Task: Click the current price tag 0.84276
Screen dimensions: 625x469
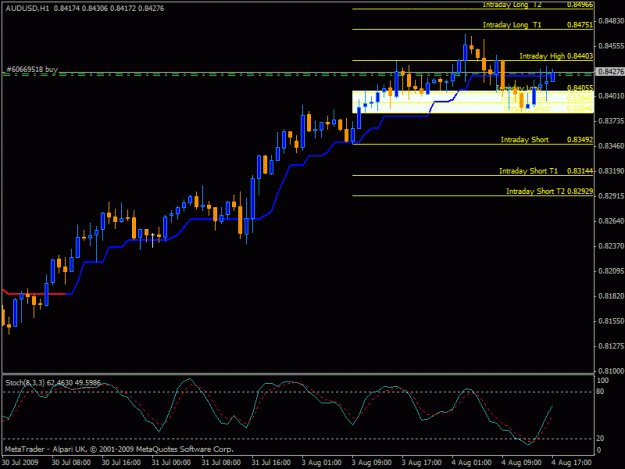Action: (609, 72)
